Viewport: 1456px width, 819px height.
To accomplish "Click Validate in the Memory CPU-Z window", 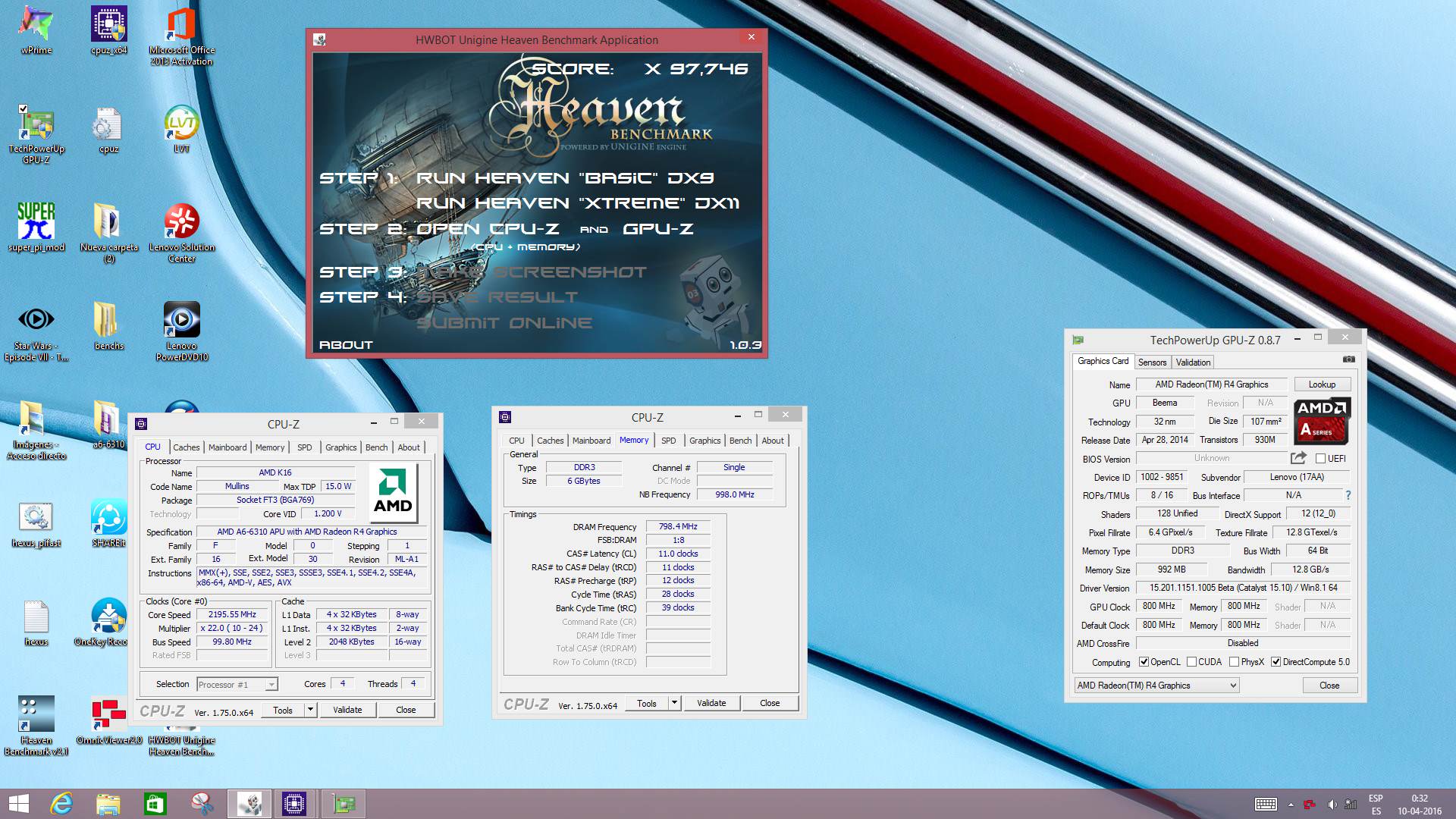I will pos(711,703).
